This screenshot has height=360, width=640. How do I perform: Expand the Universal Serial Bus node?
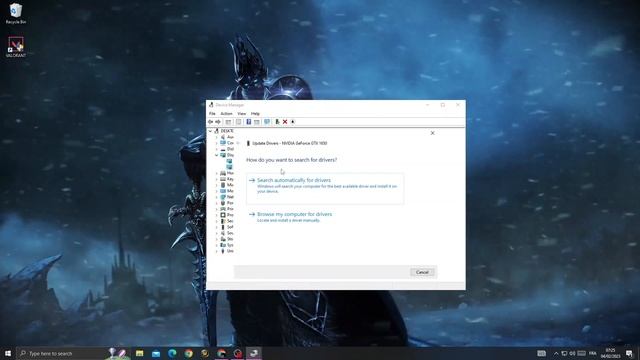(217, 251)
